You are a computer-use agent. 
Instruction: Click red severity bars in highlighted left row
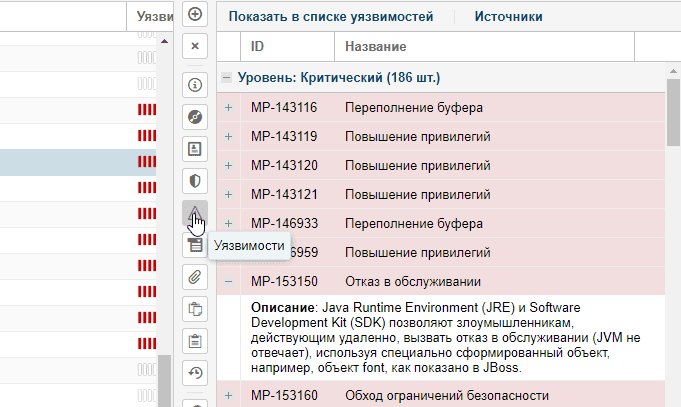pos(147,162)
